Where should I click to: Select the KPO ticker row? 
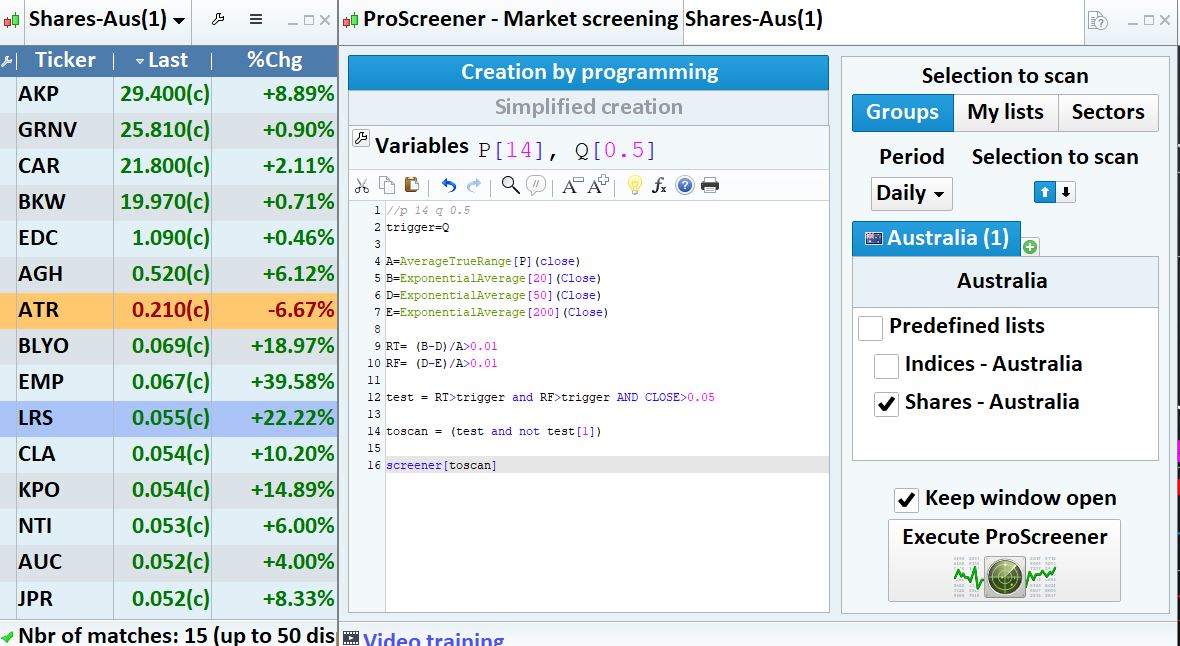tap(169, 490)
